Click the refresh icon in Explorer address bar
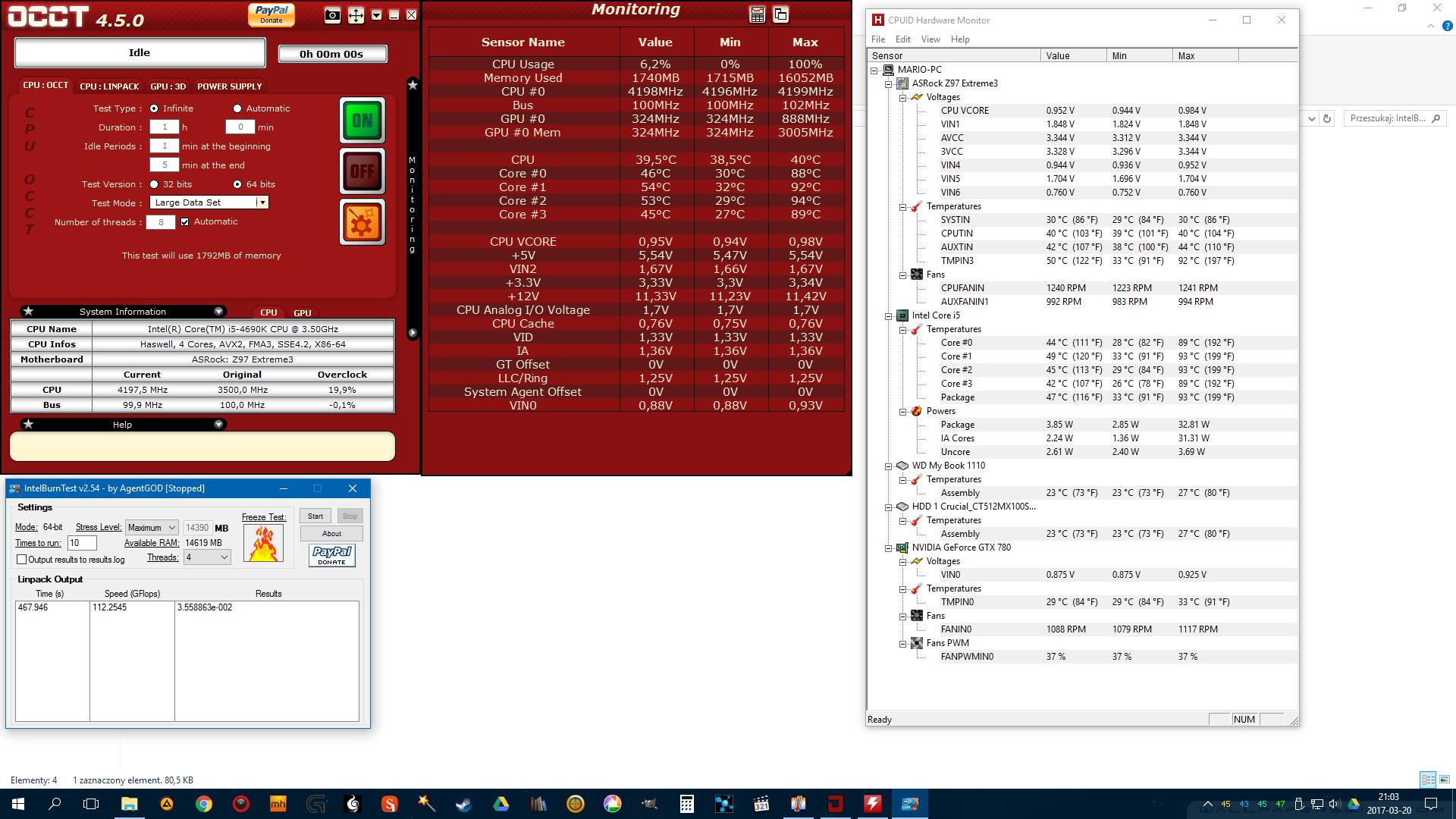1456x819 pixels. 1327,118
